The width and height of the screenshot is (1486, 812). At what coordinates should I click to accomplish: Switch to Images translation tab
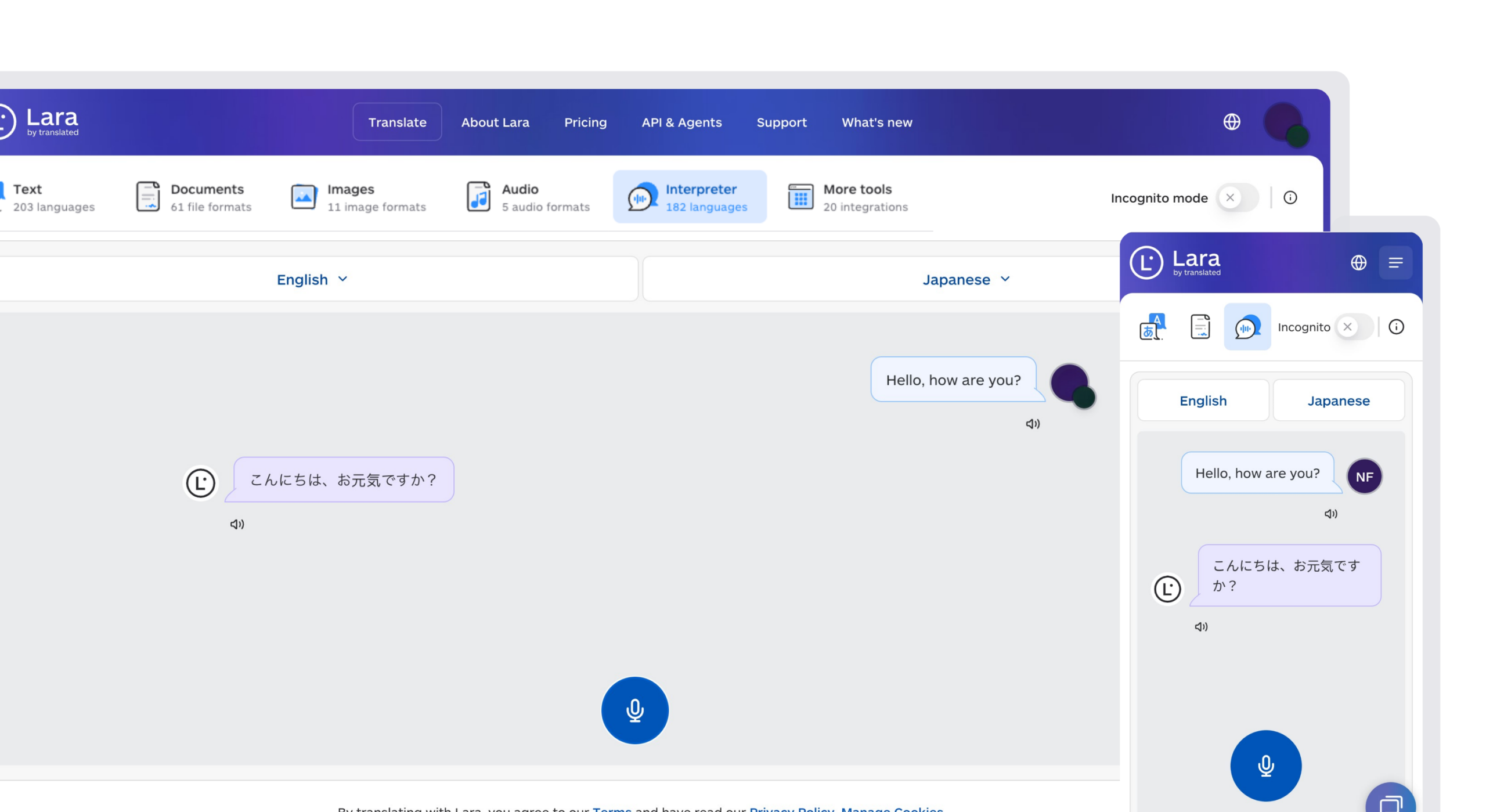pos(358,197)
